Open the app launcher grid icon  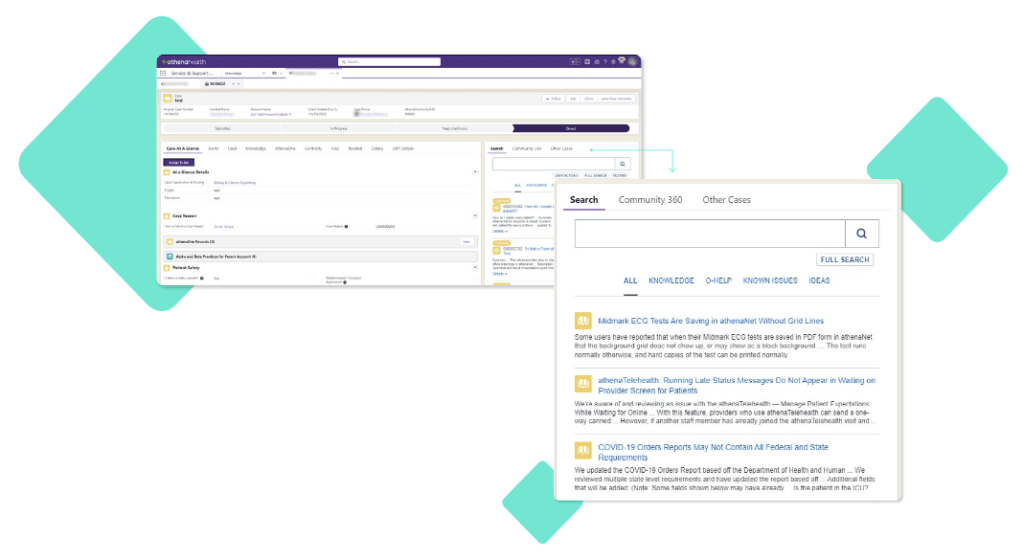click(x=163, y=73)
